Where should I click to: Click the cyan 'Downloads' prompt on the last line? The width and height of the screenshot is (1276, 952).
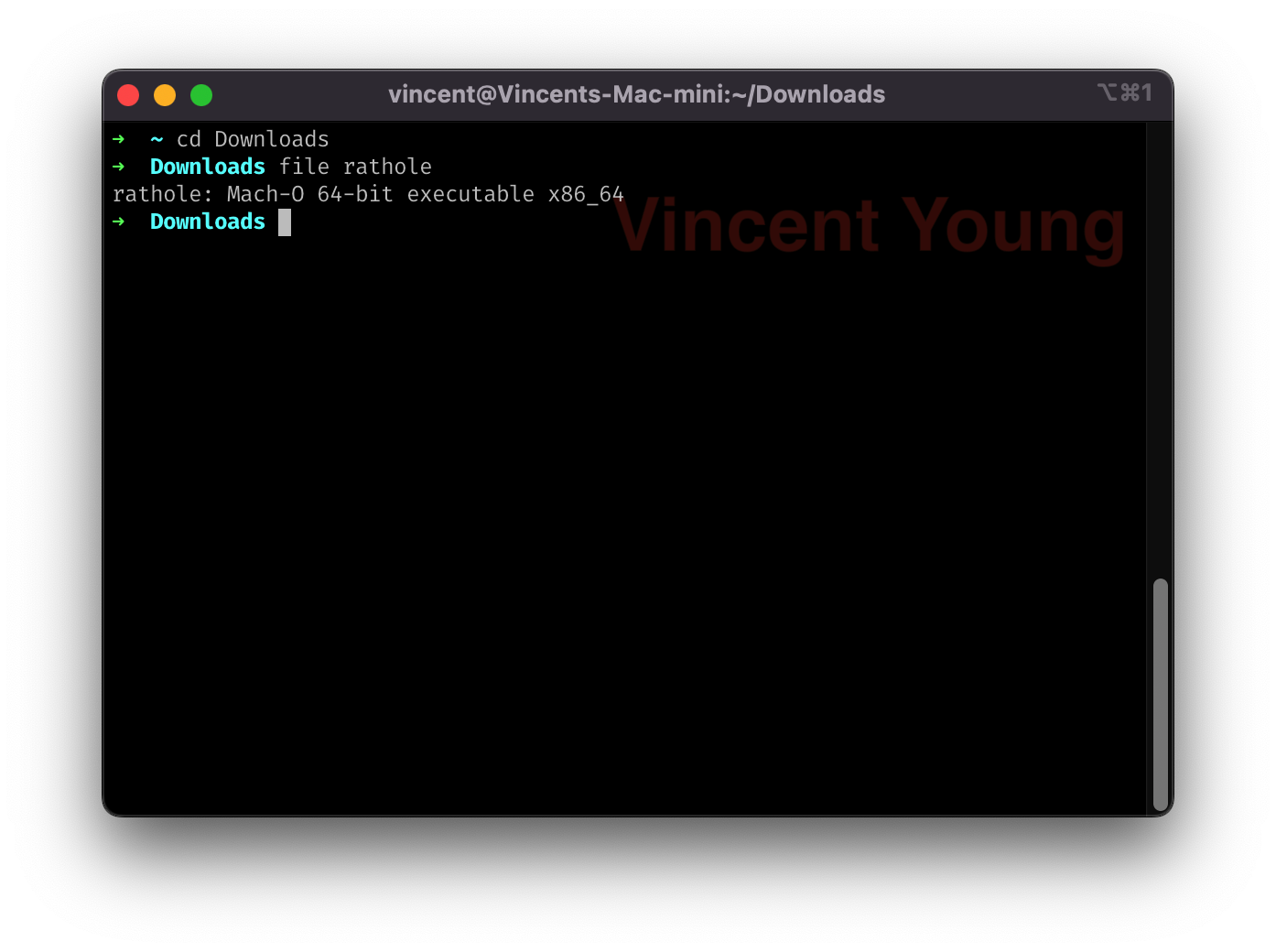[x=208, y=222]
